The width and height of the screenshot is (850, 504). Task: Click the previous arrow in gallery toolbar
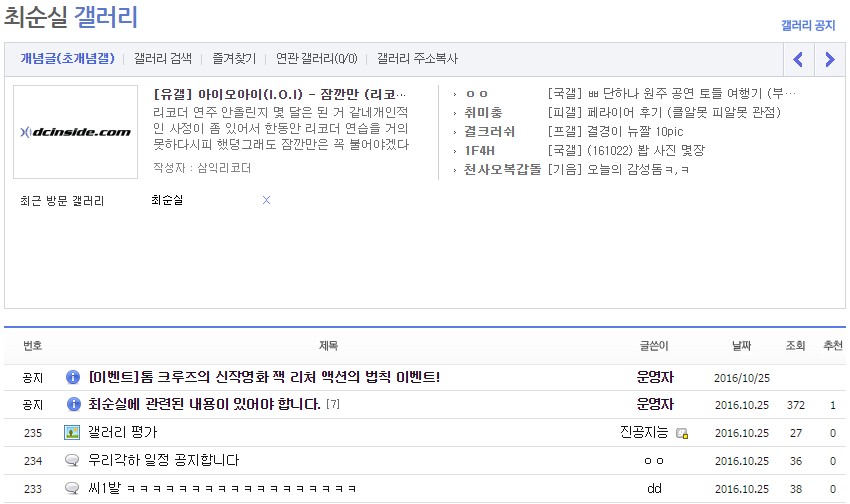[798, 60]
